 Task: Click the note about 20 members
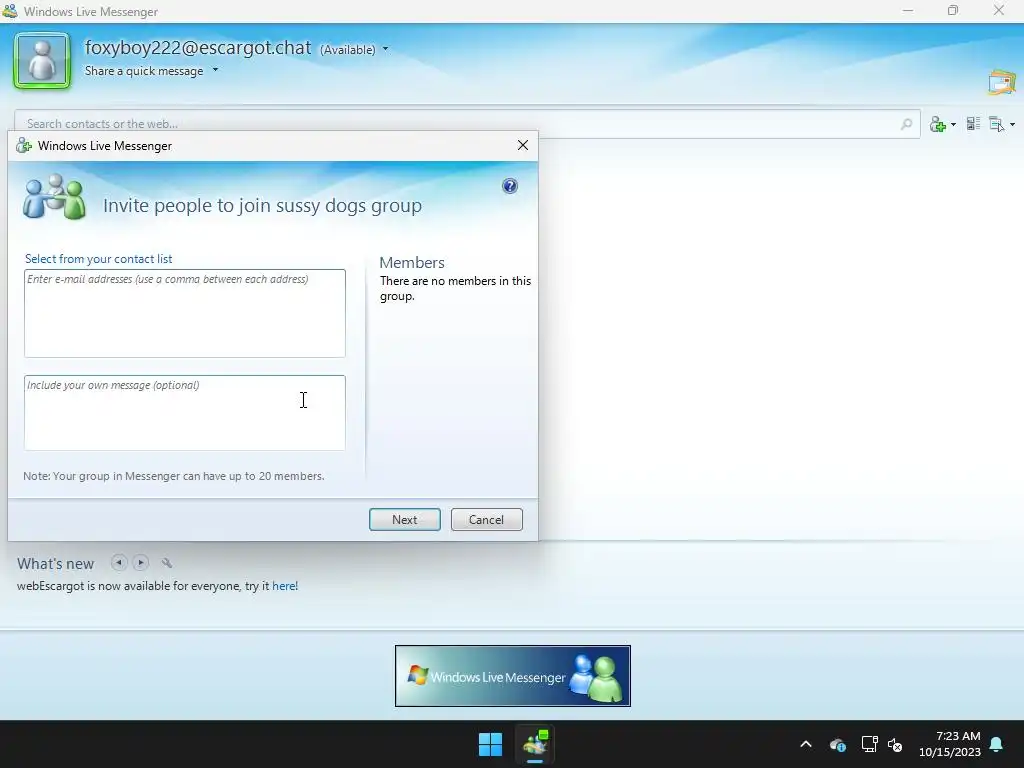(174, 476)
